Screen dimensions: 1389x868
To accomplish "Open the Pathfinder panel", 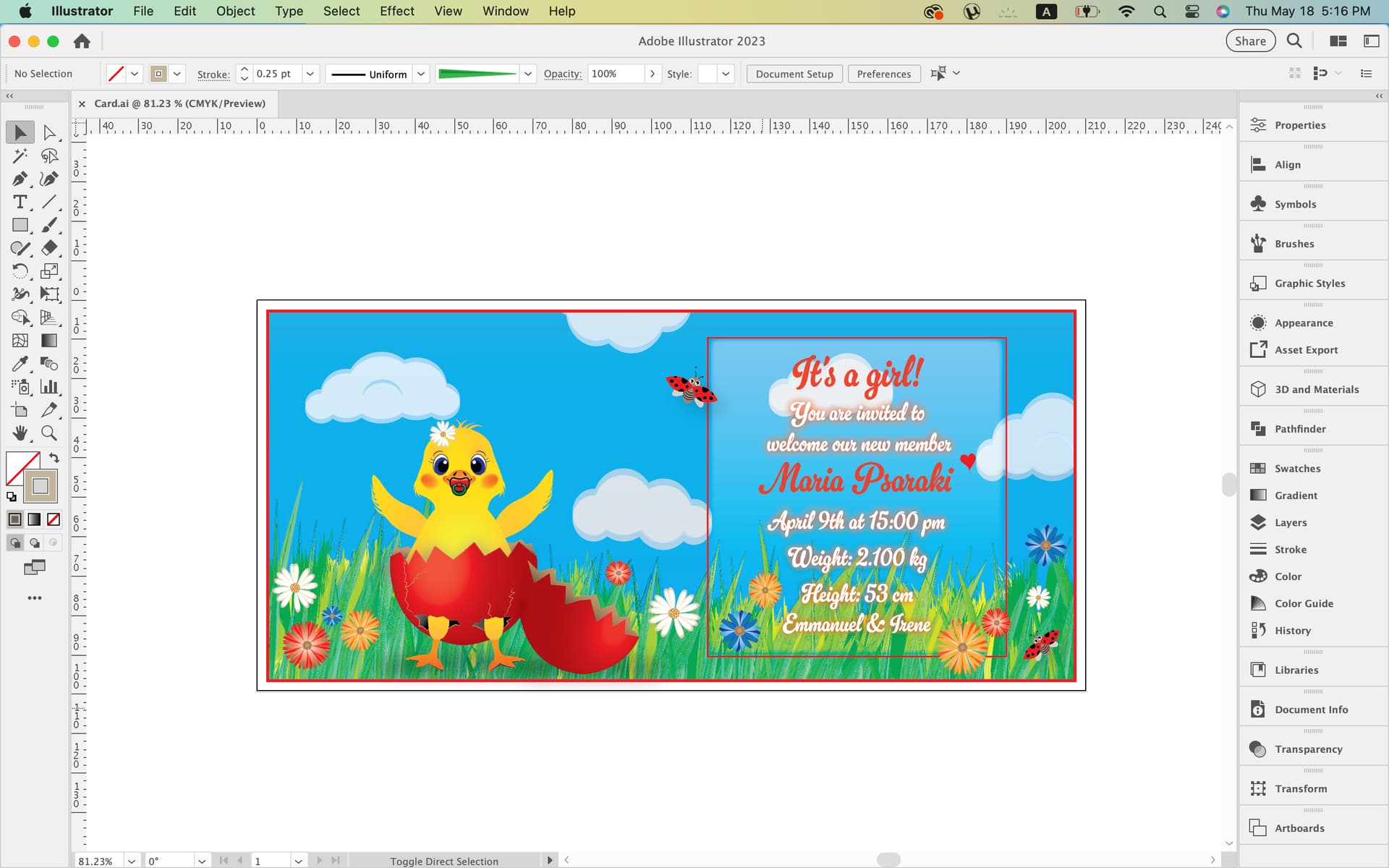I will click(x=1299, y=429).
